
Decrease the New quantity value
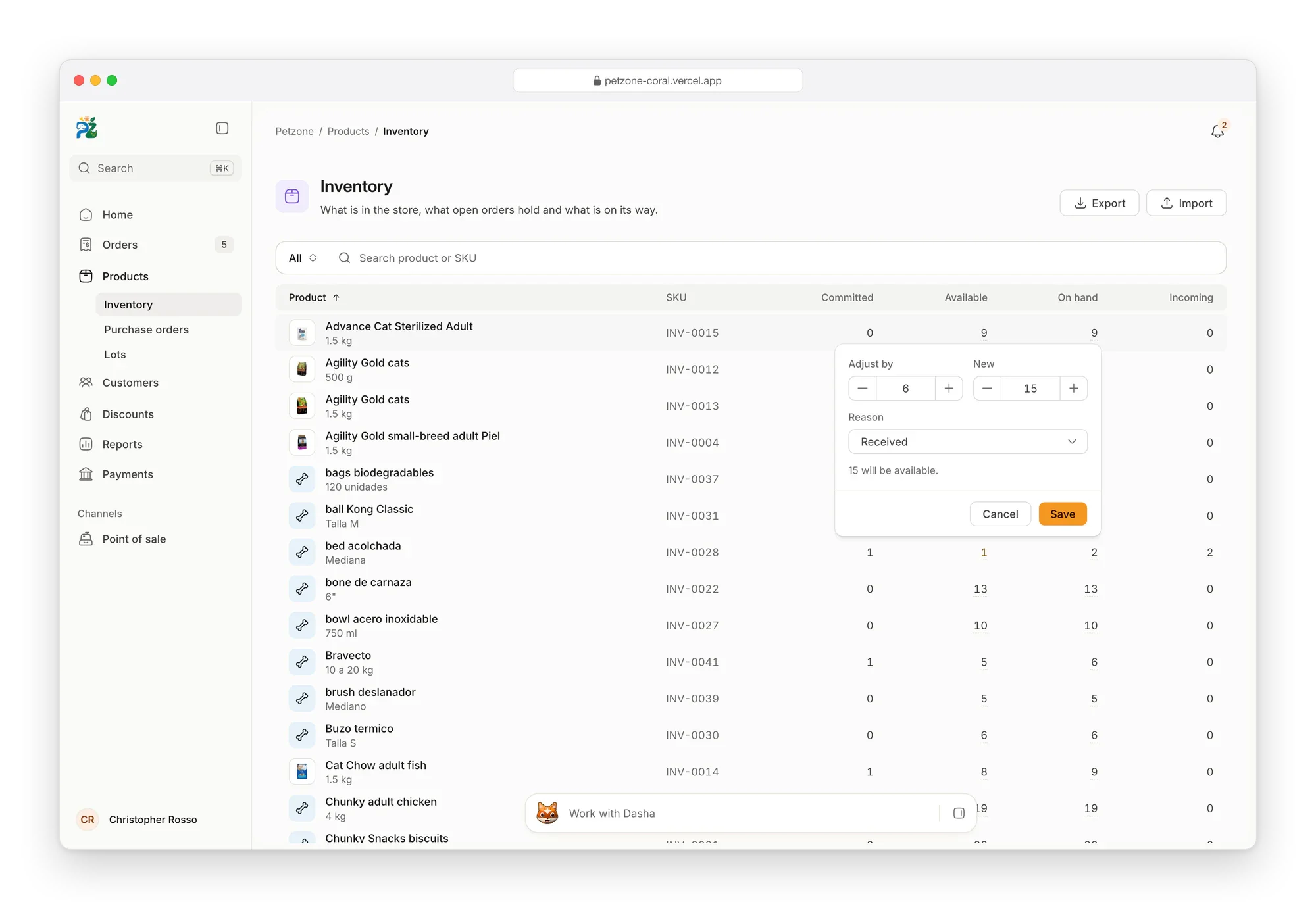pos(987,389)
